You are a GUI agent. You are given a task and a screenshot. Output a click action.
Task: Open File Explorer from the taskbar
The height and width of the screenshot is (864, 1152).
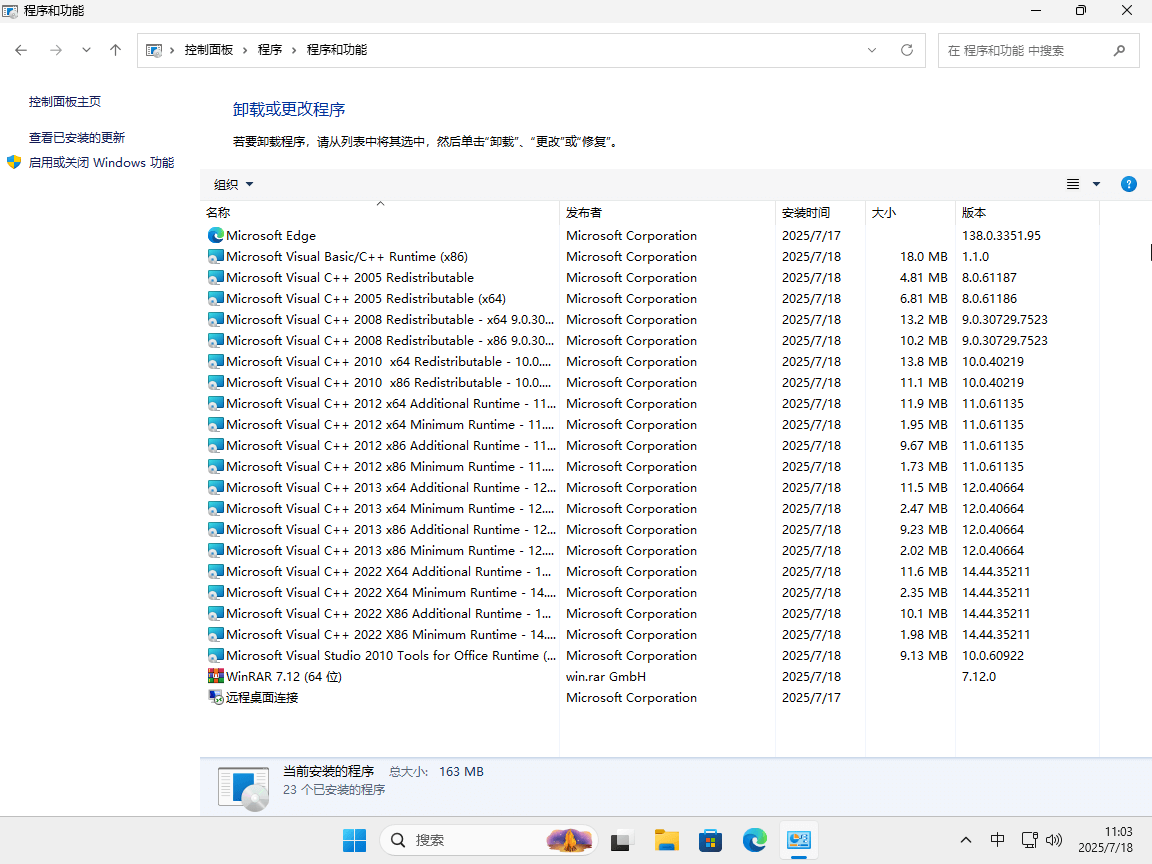coord(666,840)
